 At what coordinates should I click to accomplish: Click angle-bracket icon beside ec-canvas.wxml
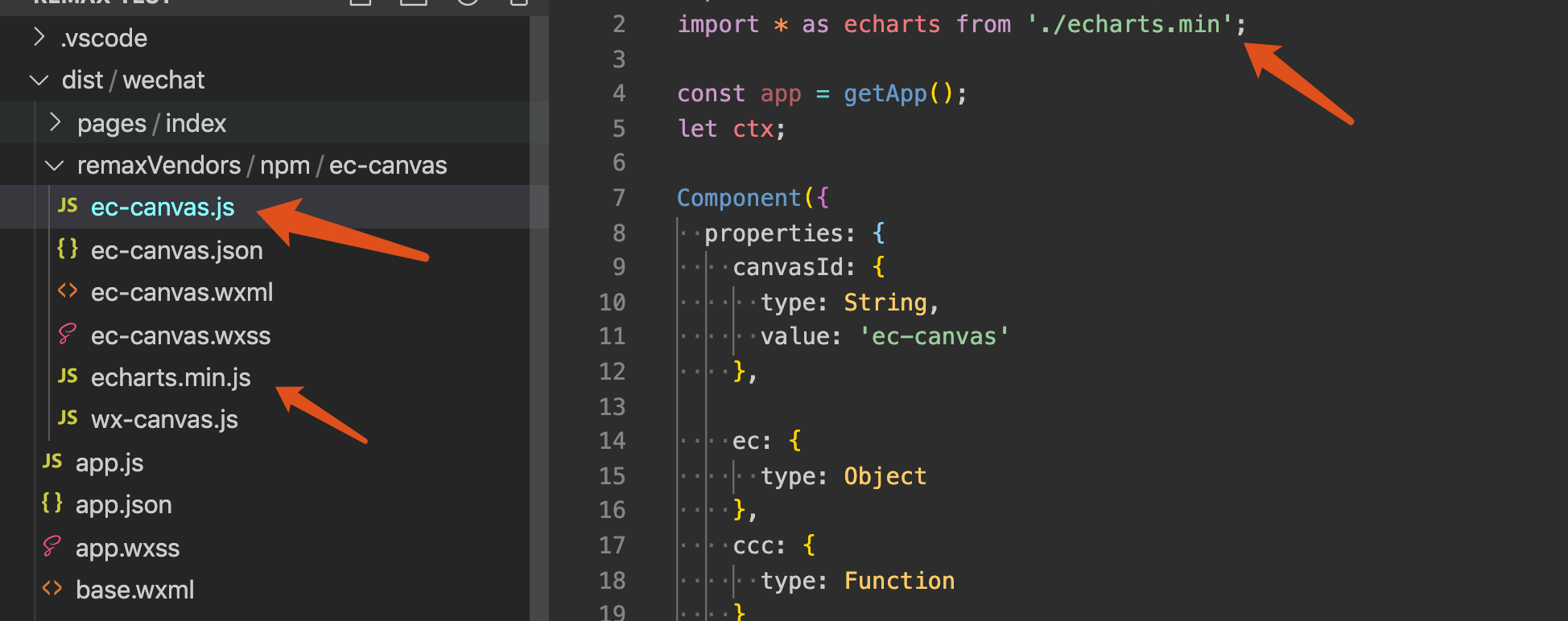(68, 290)
